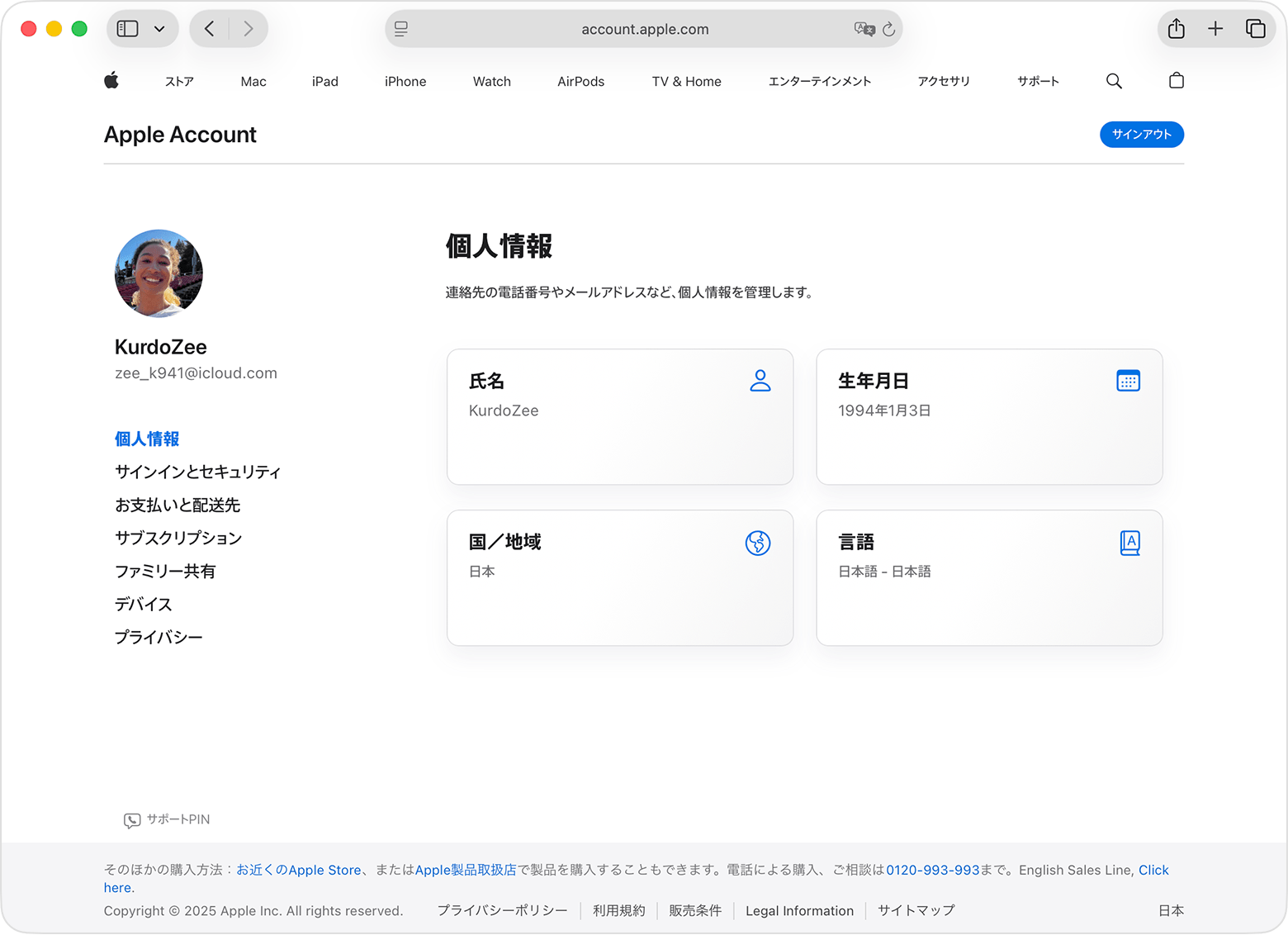Expand the sidebar options chevron
Viewport: 1288px width, 935px height.
click(159, 29)
